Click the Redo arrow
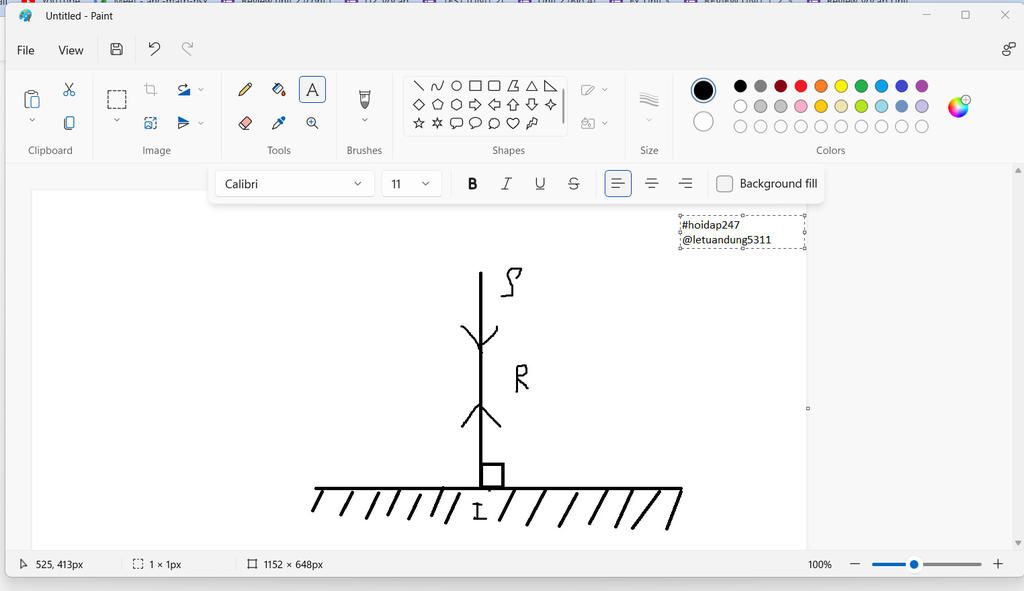 187,49
